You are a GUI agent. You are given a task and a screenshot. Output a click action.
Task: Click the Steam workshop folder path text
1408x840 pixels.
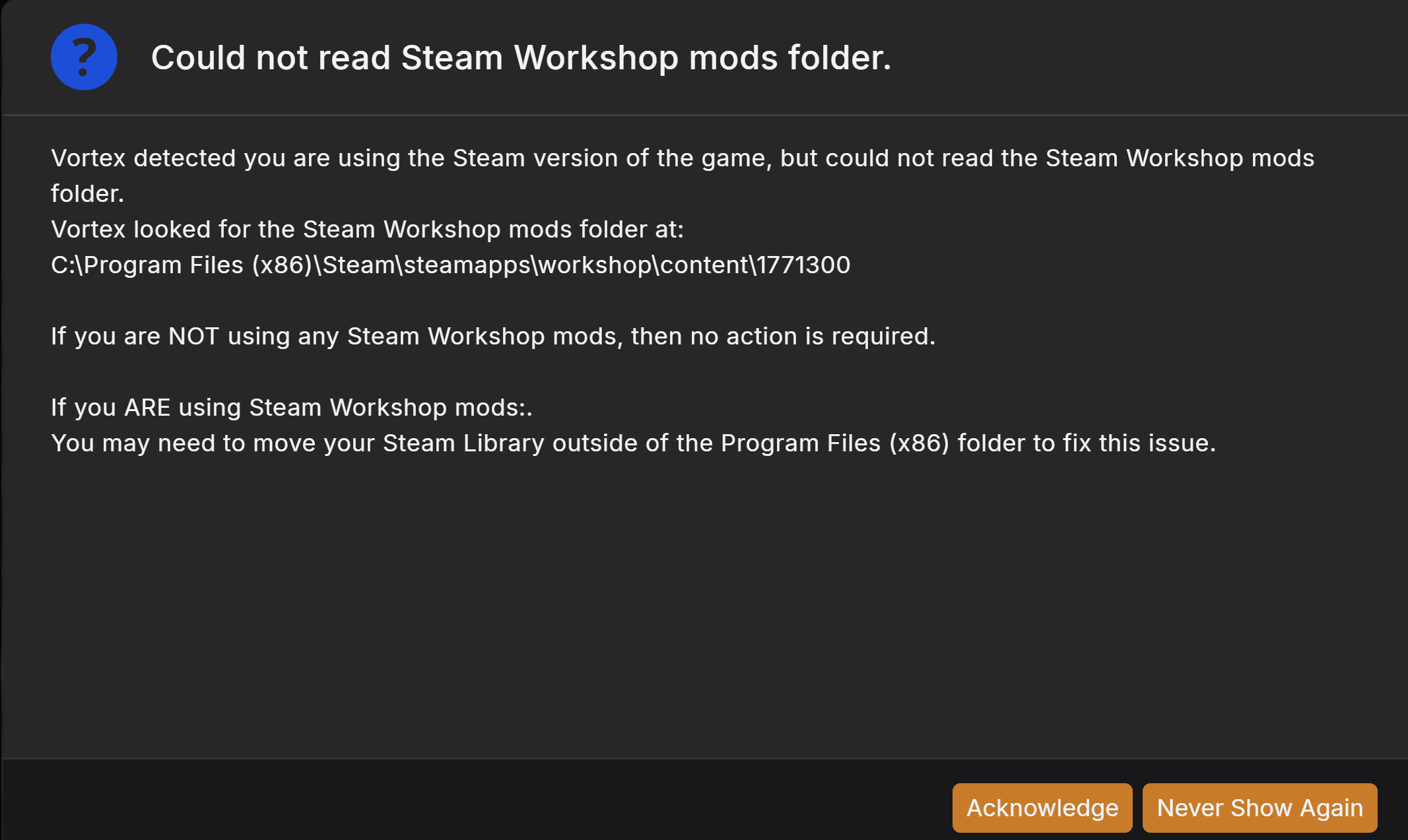450,265
